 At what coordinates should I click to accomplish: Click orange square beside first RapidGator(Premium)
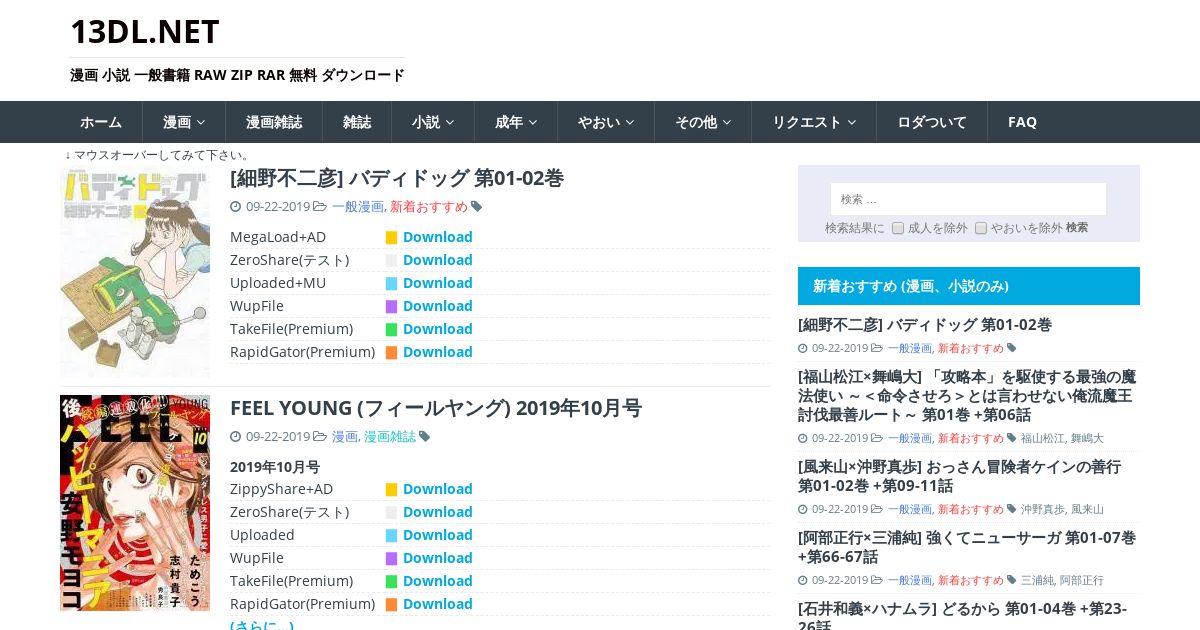tap(392, 353)
